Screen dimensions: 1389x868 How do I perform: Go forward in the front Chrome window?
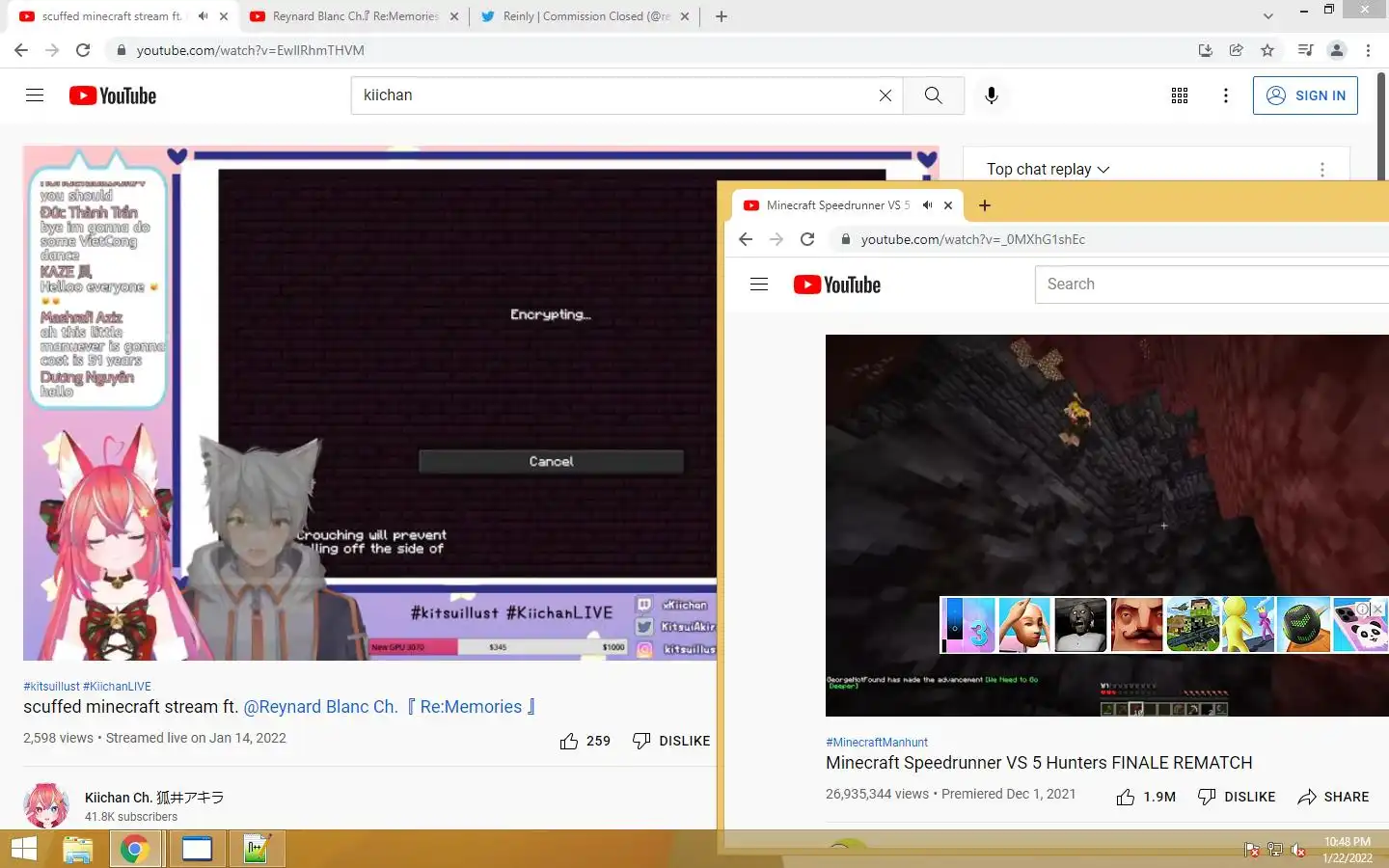coord(776,239)
